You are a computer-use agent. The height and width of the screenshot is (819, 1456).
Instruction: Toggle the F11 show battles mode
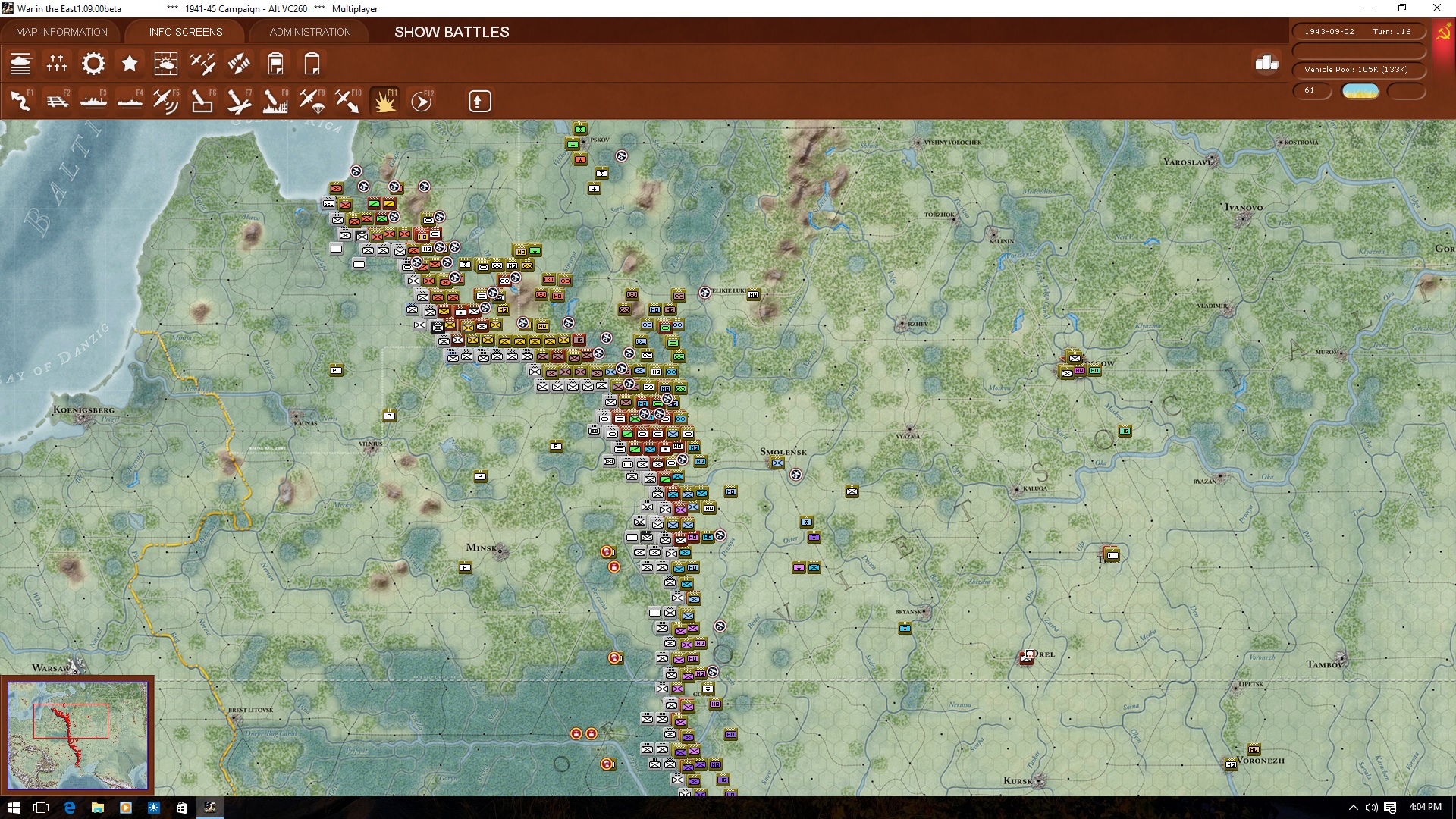(x=384, y=101)
